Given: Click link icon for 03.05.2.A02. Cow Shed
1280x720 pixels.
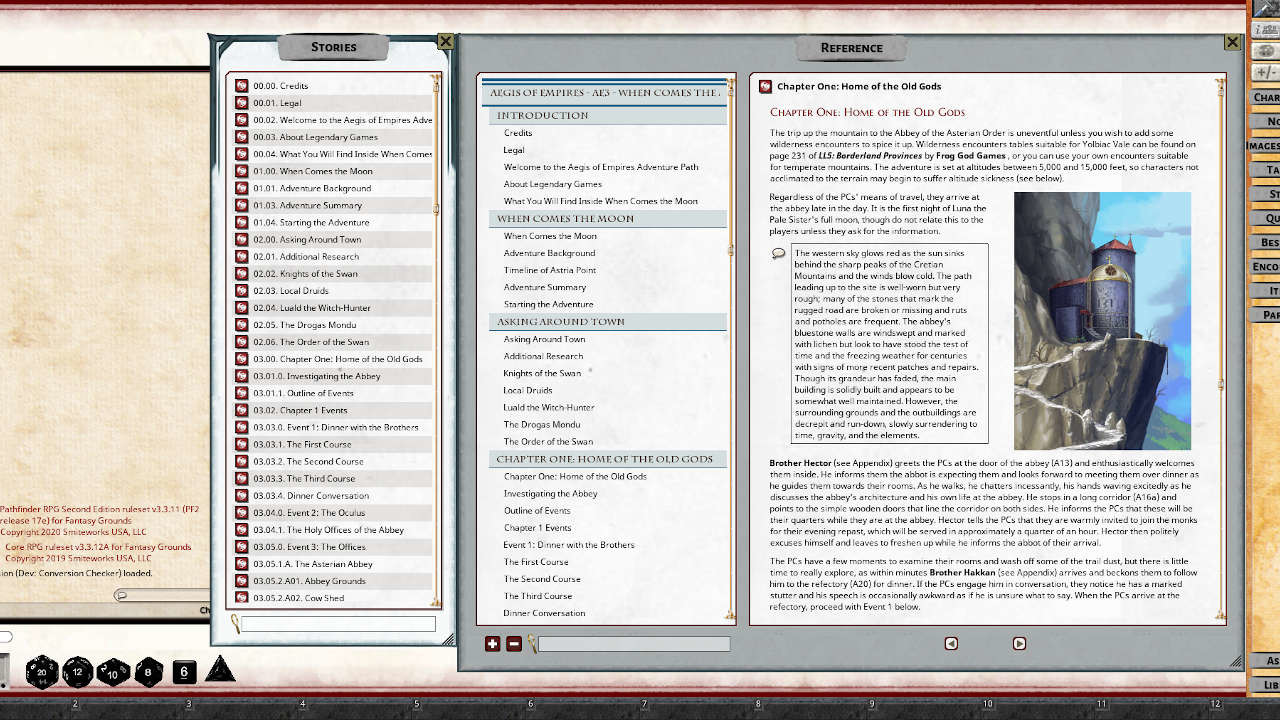Looking at the screenshot, I should (x=242, y=598).
